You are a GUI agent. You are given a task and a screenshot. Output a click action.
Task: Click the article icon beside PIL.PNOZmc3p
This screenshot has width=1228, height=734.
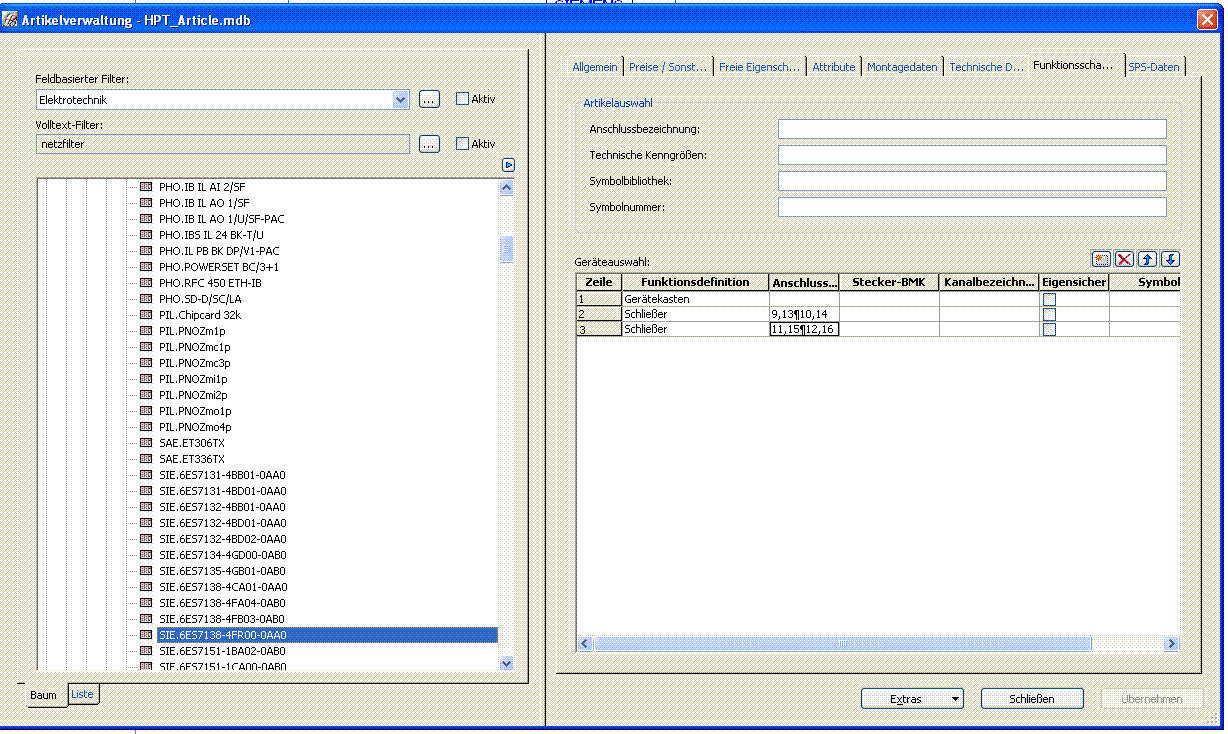[146, 363]
